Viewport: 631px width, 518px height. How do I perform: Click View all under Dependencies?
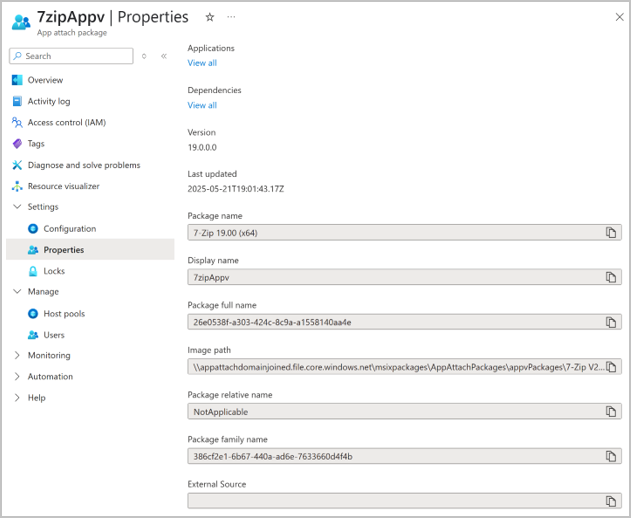202,105
